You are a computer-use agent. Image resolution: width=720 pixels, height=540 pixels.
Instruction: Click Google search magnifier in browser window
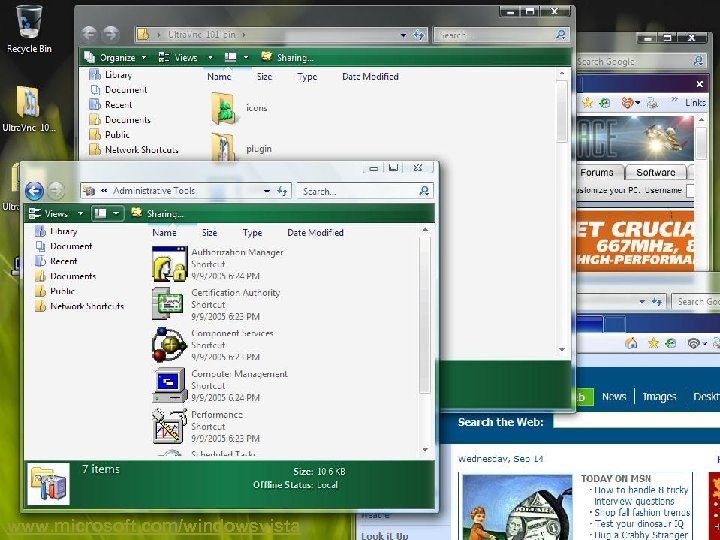[698, 60]
